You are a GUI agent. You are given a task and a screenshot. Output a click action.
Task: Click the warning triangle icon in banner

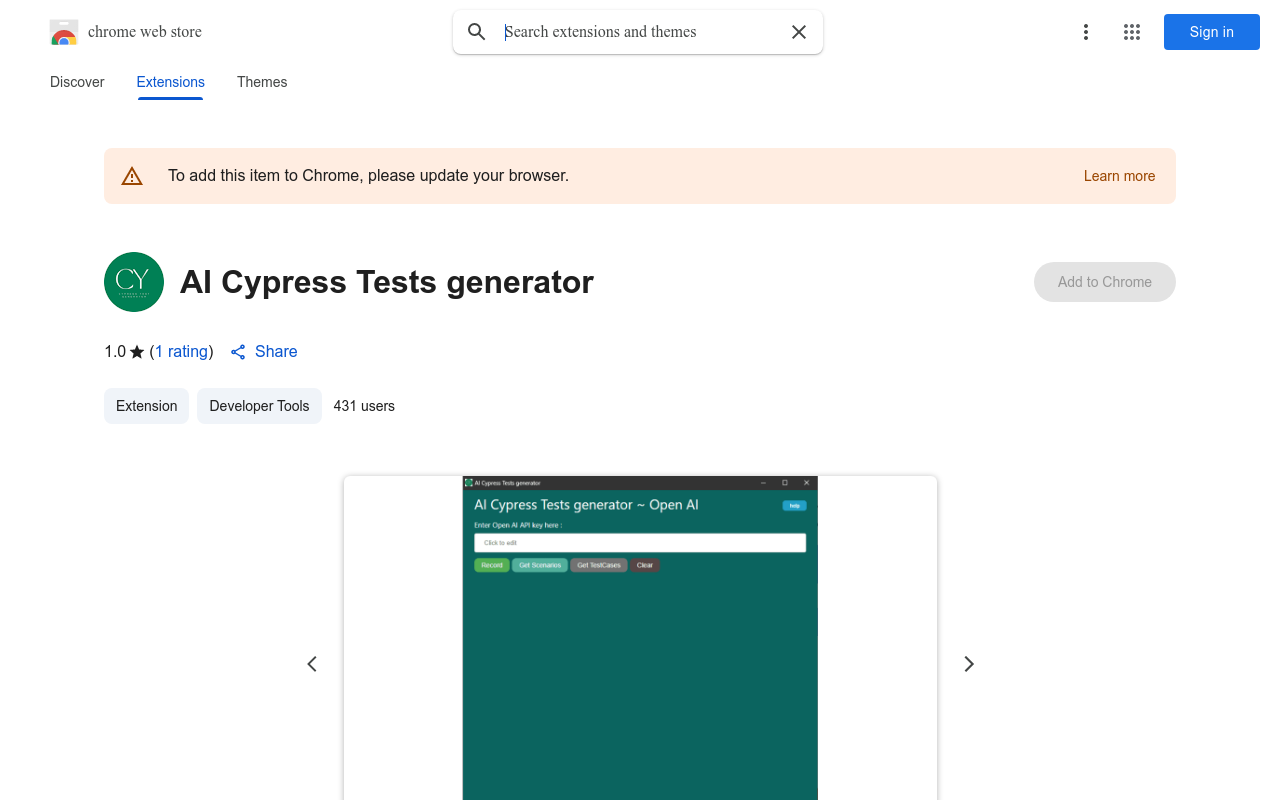132,176
